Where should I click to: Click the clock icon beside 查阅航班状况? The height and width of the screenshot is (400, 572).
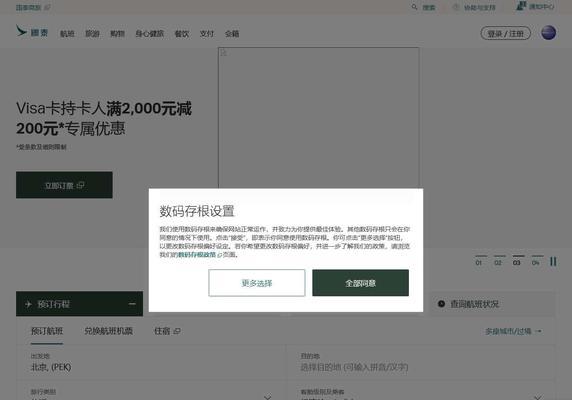pos(441,304)
